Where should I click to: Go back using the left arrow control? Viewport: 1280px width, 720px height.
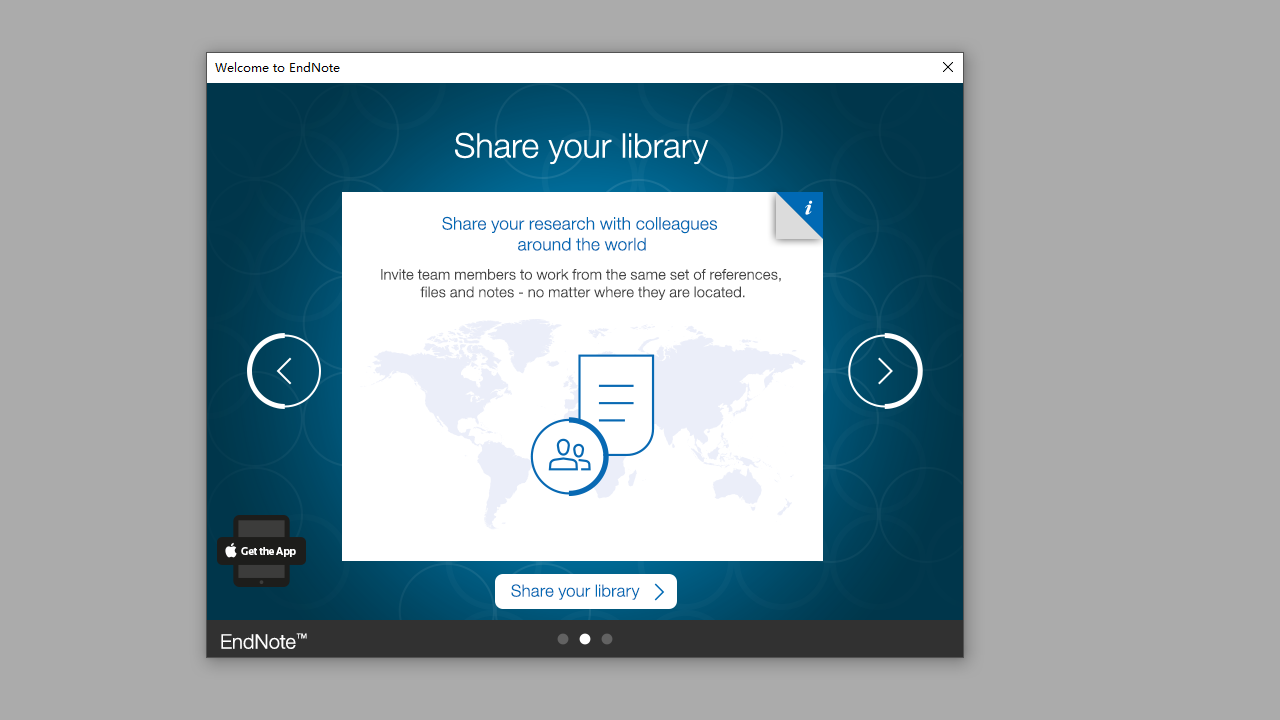click(x=284, y=370)
